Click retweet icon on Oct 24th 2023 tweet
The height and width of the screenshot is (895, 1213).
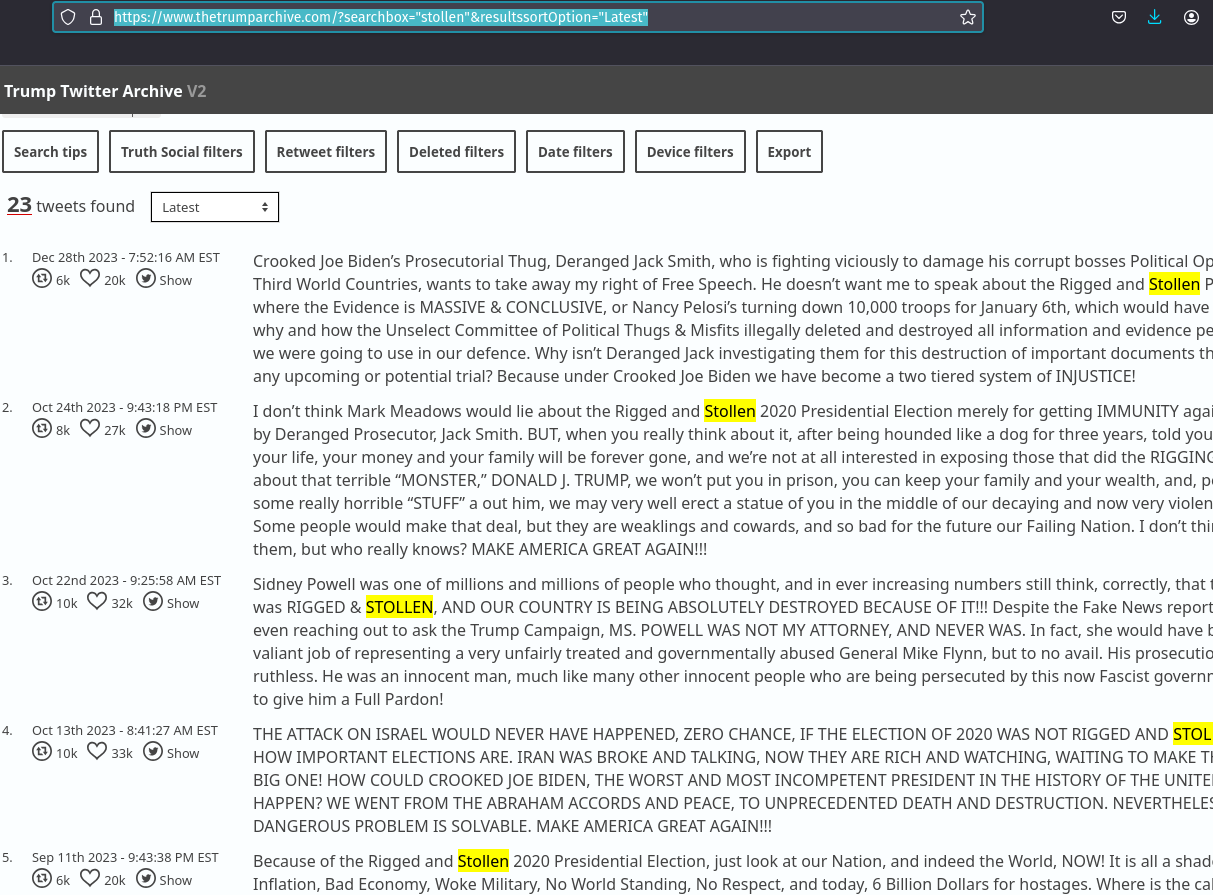[42, 429]
